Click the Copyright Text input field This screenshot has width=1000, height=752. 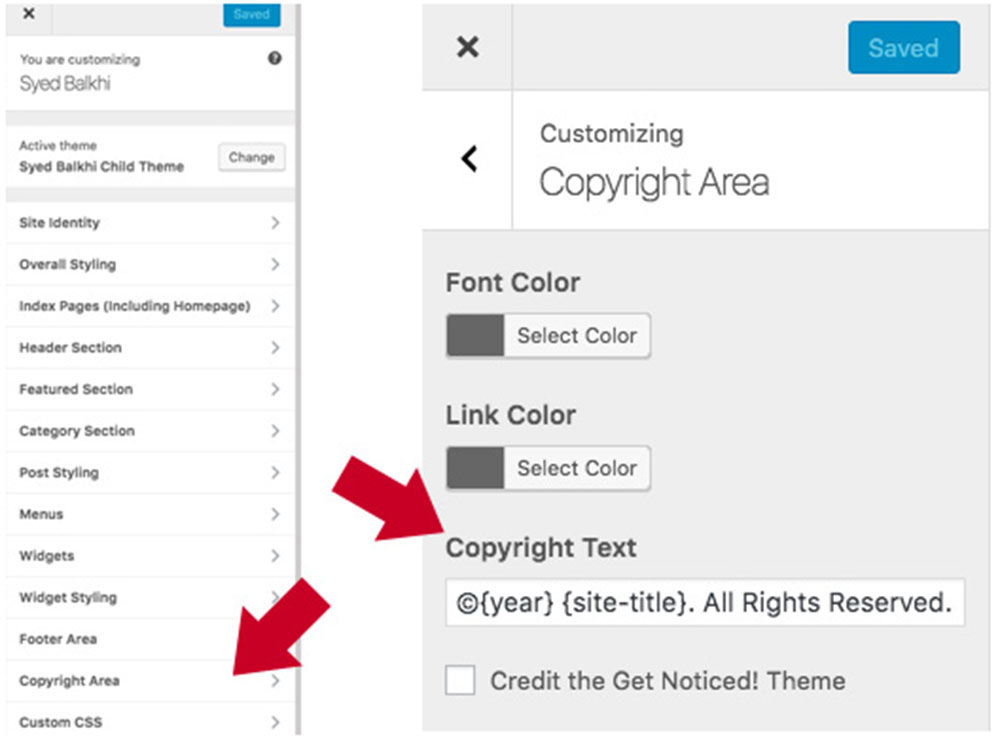(705, 603)
